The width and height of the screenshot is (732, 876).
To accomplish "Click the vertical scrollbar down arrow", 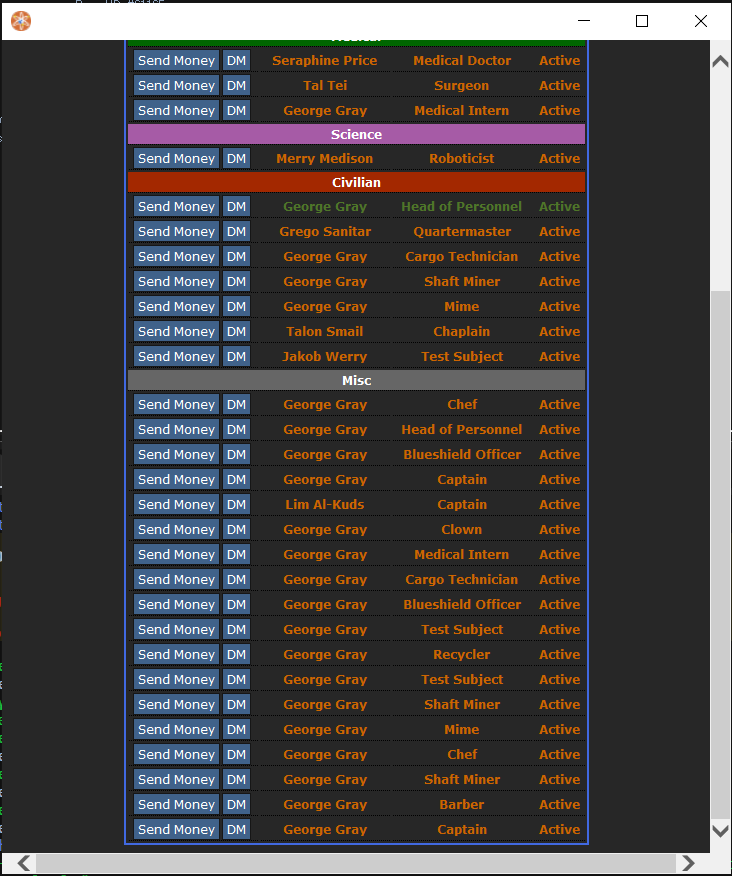I will click(x=720, y=831).
